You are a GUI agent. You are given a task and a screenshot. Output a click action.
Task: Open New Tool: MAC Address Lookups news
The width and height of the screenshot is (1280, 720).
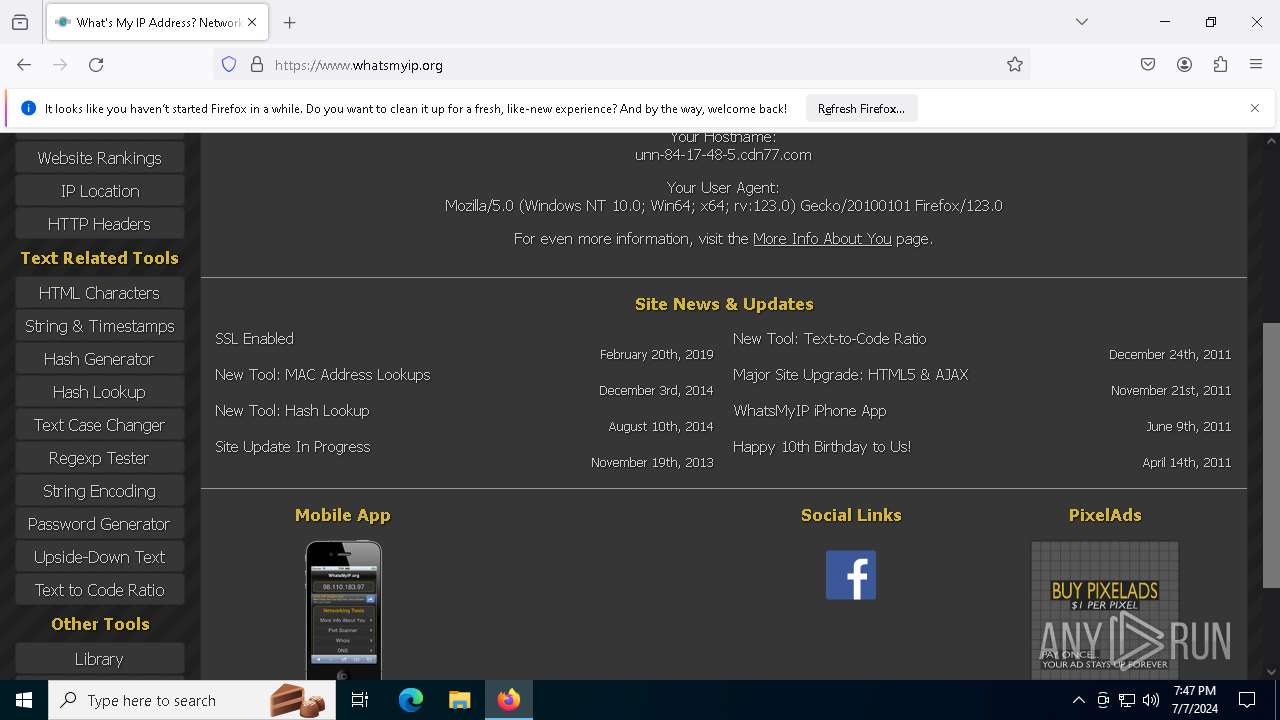[x=322, y=375]
